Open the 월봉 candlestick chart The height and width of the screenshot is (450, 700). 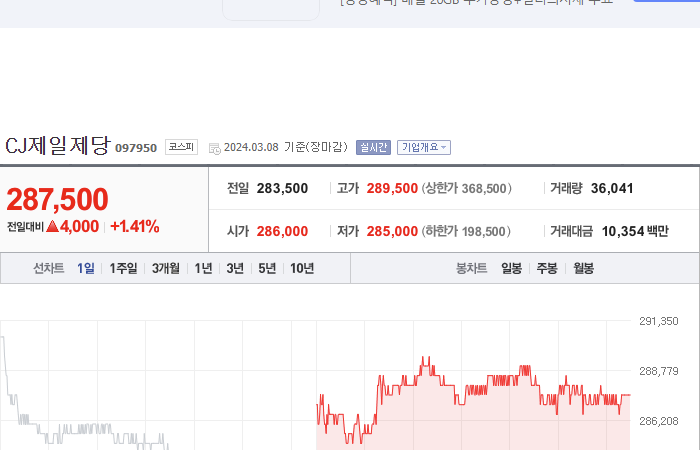pyautogui.click(x=583, y=268)
